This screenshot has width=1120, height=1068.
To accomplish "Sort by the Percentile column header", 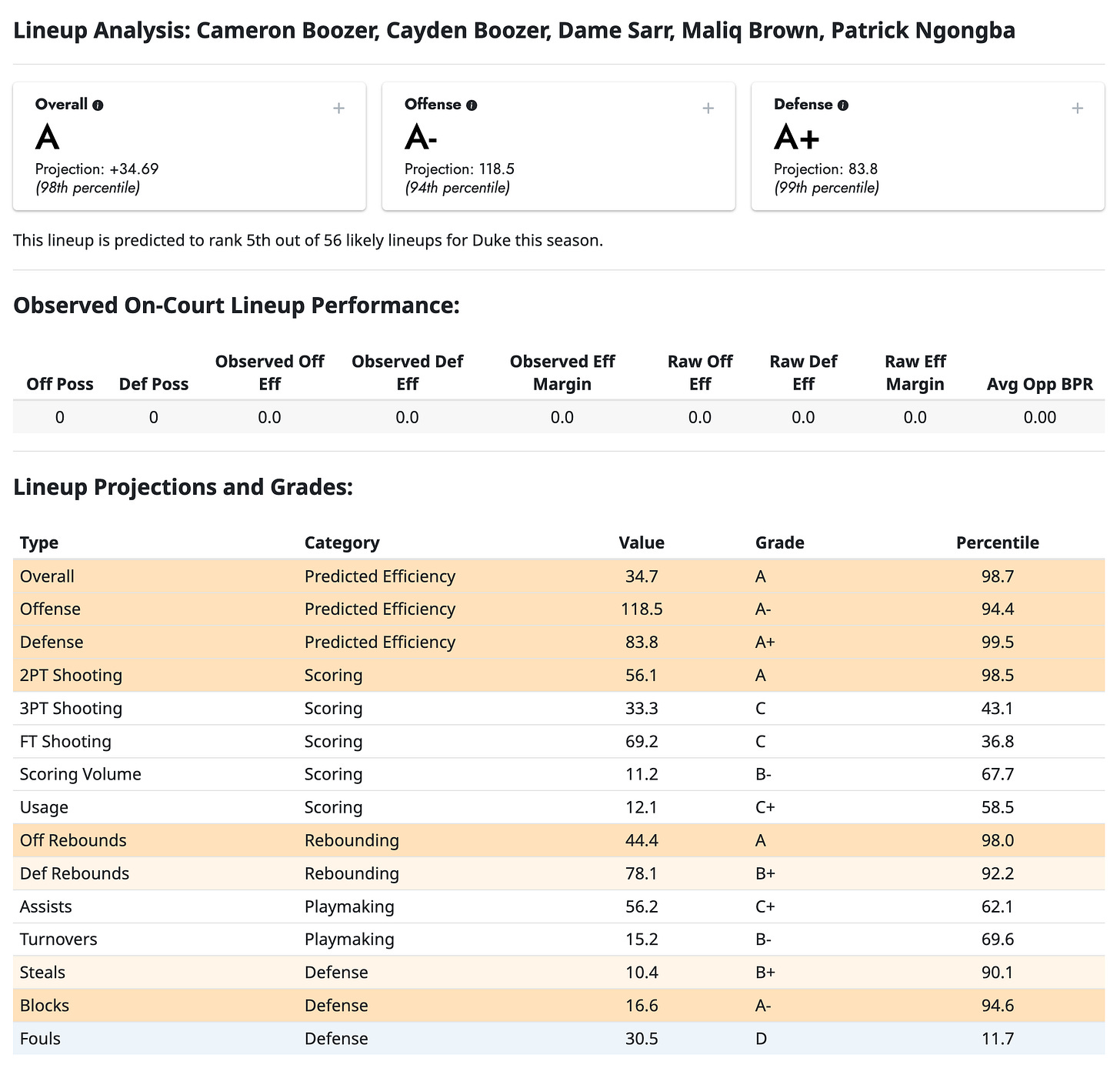I will pos(997,542).
